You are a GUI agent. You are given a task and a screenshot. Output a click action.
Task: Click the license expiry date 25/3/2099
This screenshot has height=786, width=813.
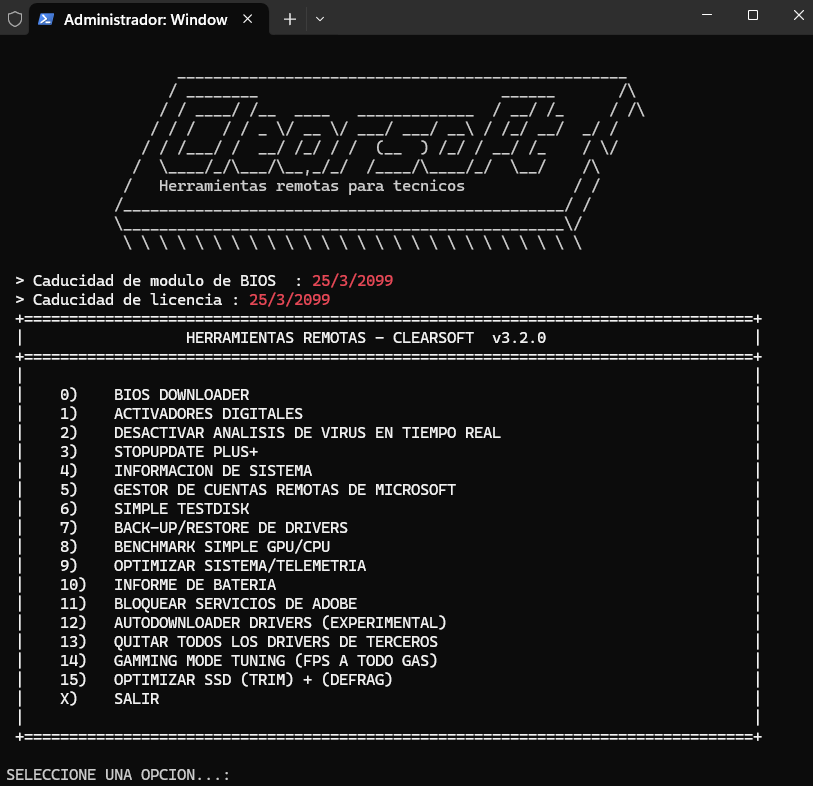click(289, 300)
